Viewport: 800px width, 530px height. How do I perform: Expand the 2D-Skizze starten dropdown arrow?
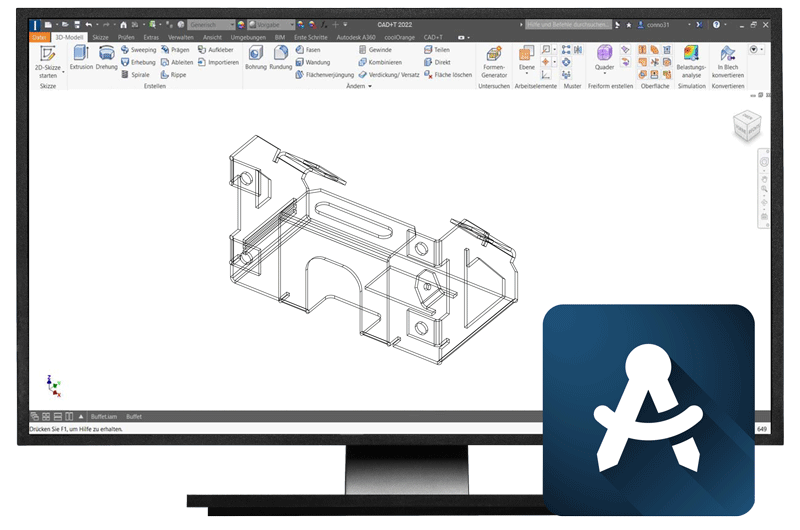pyautogui.click(x=63, y=72)
